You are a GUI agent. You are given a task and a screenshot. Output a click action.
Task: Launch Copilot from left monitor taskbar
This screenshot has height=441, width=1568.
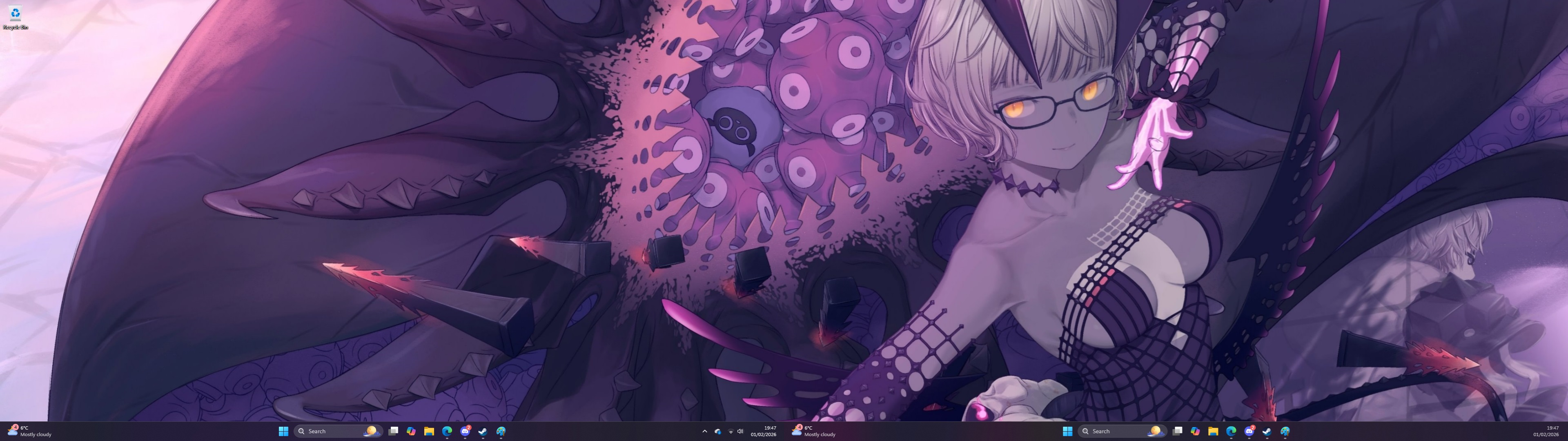click(411, 431)
